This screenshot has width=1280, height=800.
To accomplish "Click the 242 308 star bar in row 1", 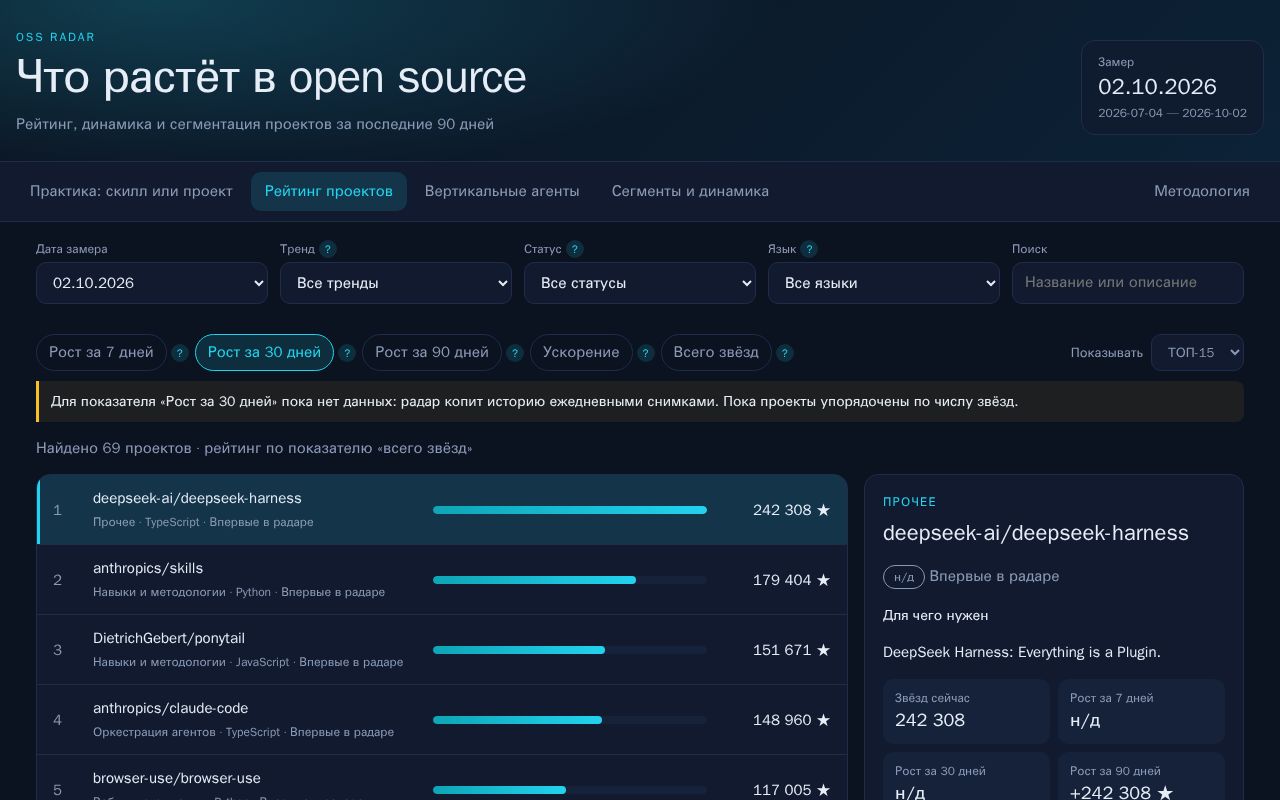I will coord(570,510).
